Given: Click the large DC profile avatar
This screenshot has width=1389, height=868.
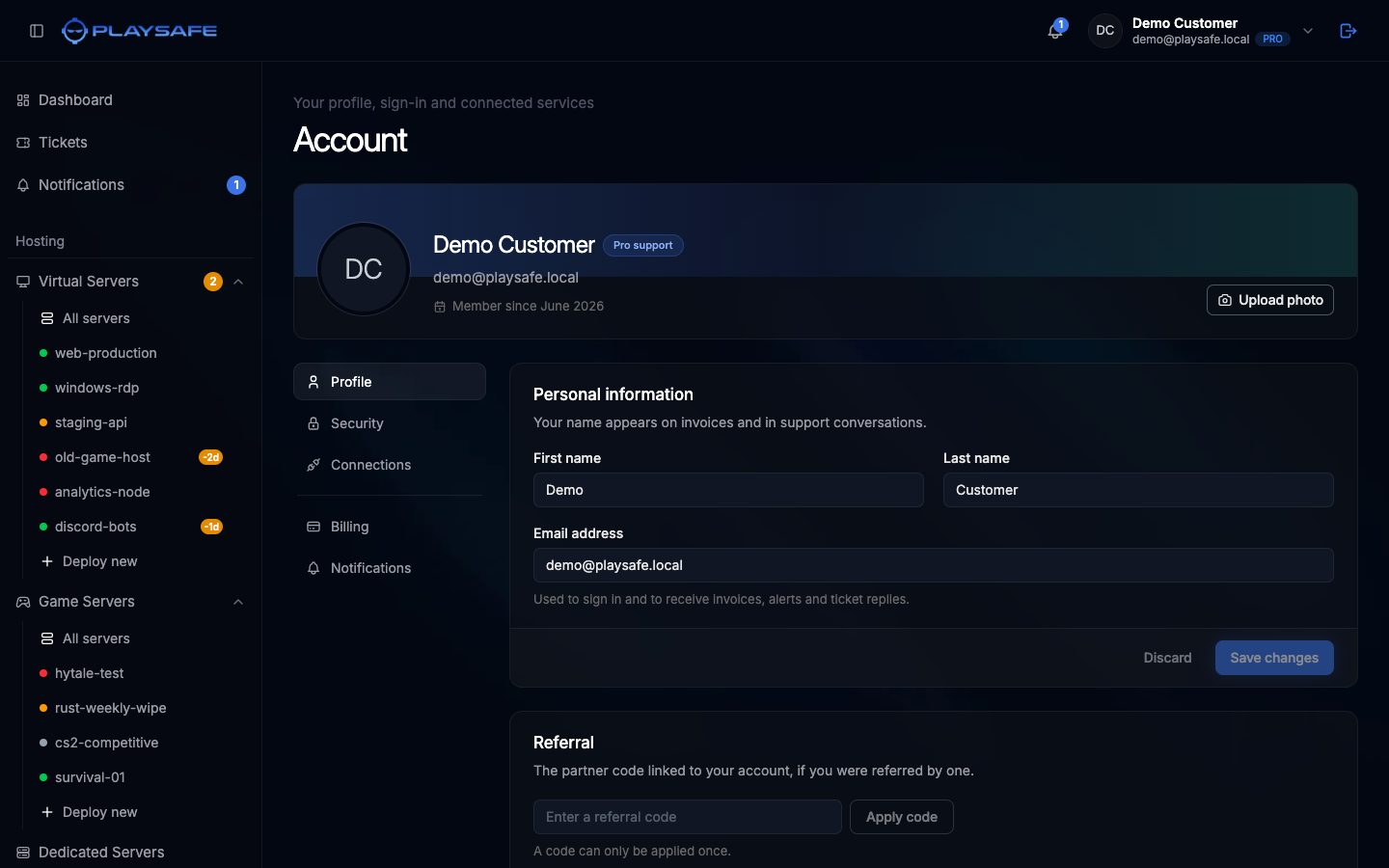Looking at the screenshot, I should (364, 269).
